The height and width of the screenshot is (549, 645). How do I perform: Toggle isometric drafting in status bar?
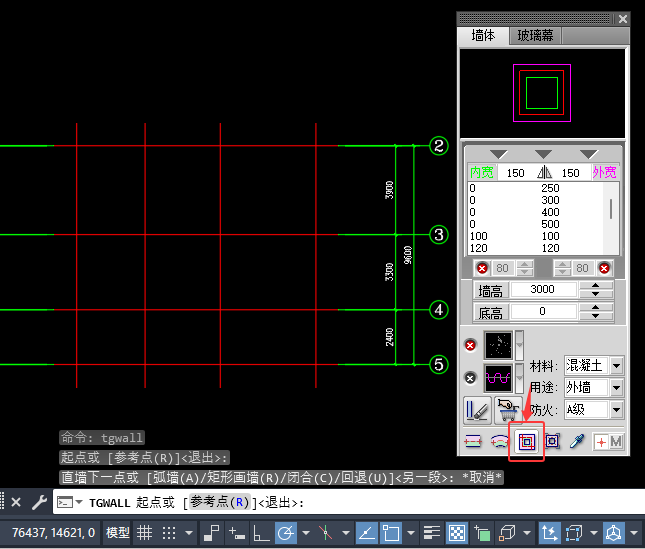pos(325,533)
